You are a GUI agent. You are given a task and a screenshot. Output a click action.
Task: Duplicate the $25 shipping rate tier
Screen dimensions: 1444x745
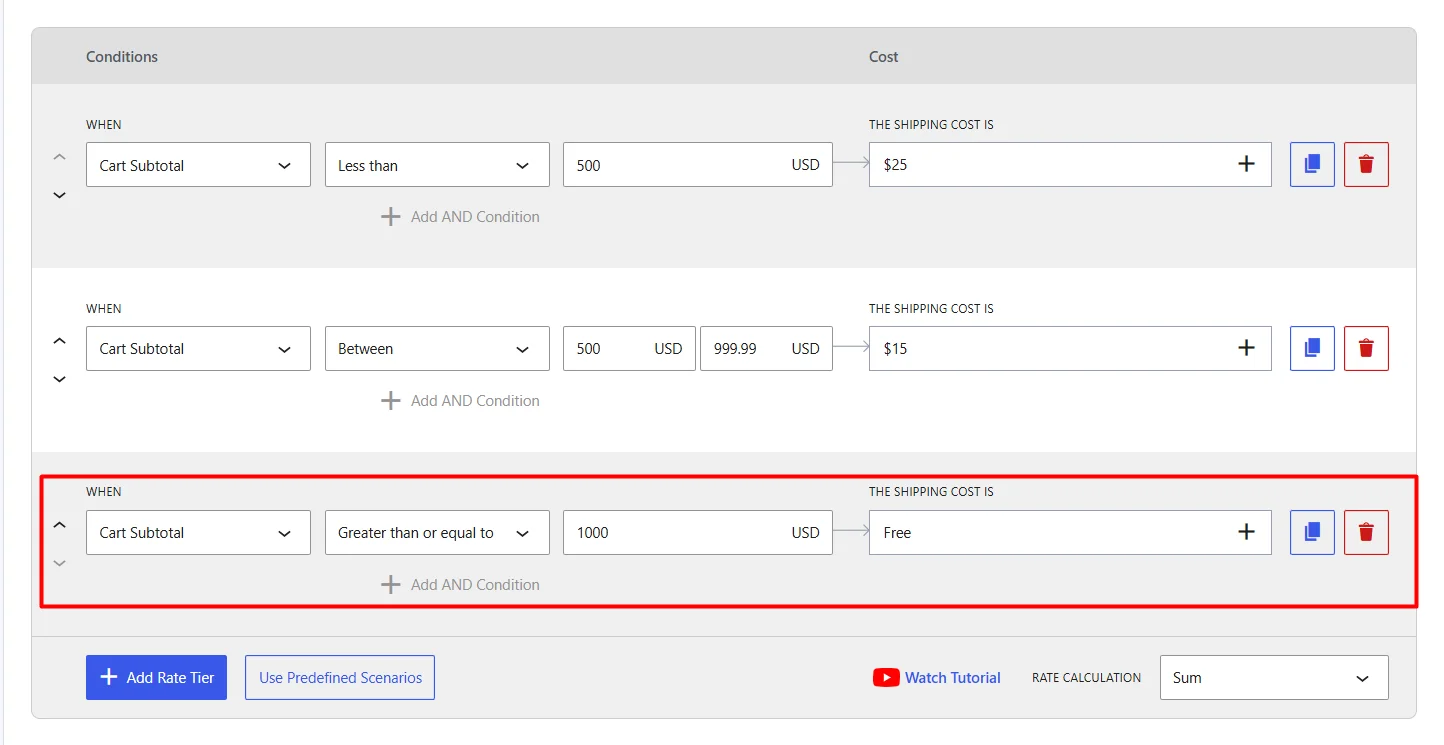click(x=1312, y=164)
